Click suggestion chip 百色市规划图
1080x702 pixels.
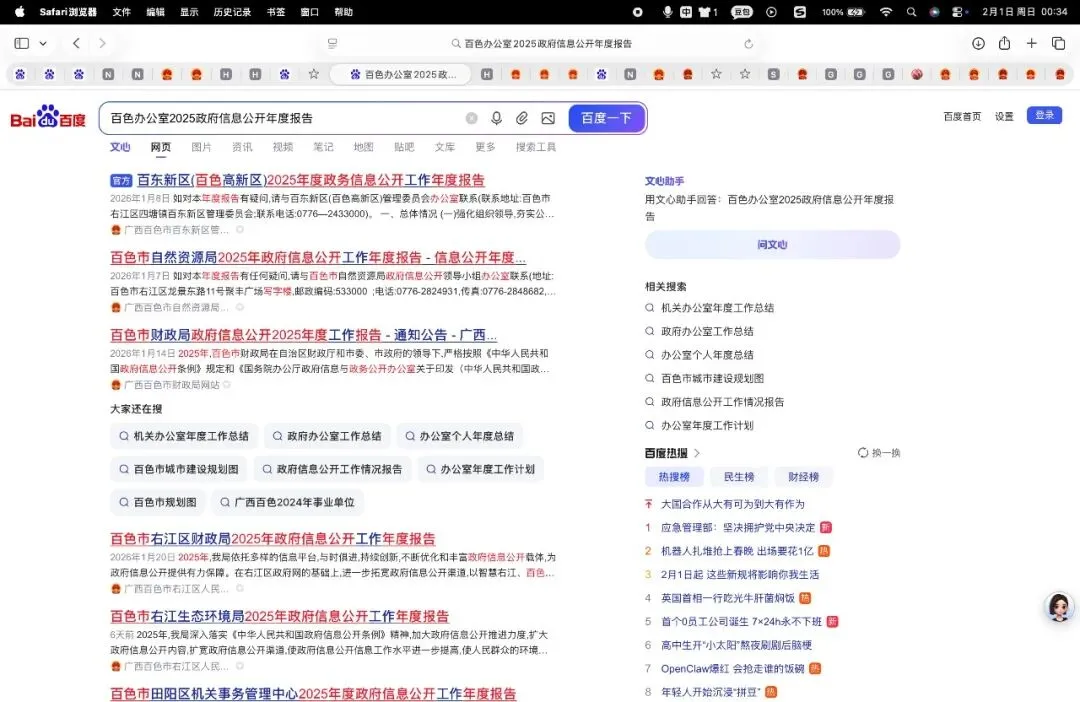tap(158, 502)
